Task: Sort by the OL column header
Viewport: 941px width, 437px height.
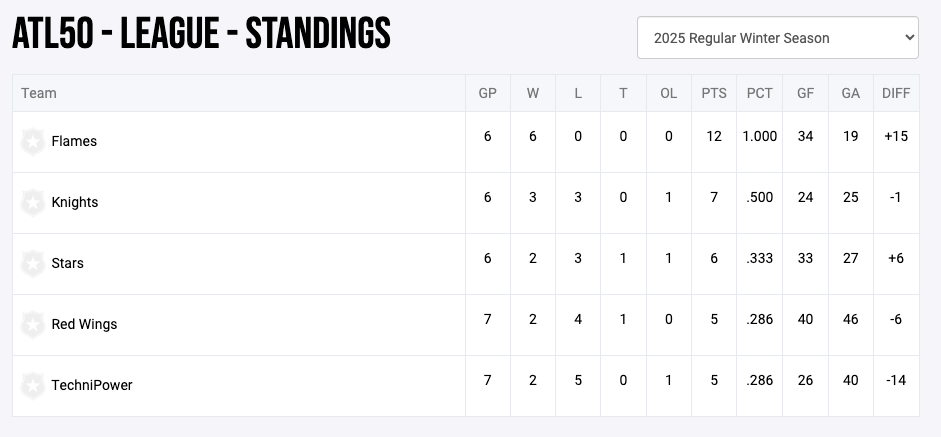Action: tap(669, 93)
